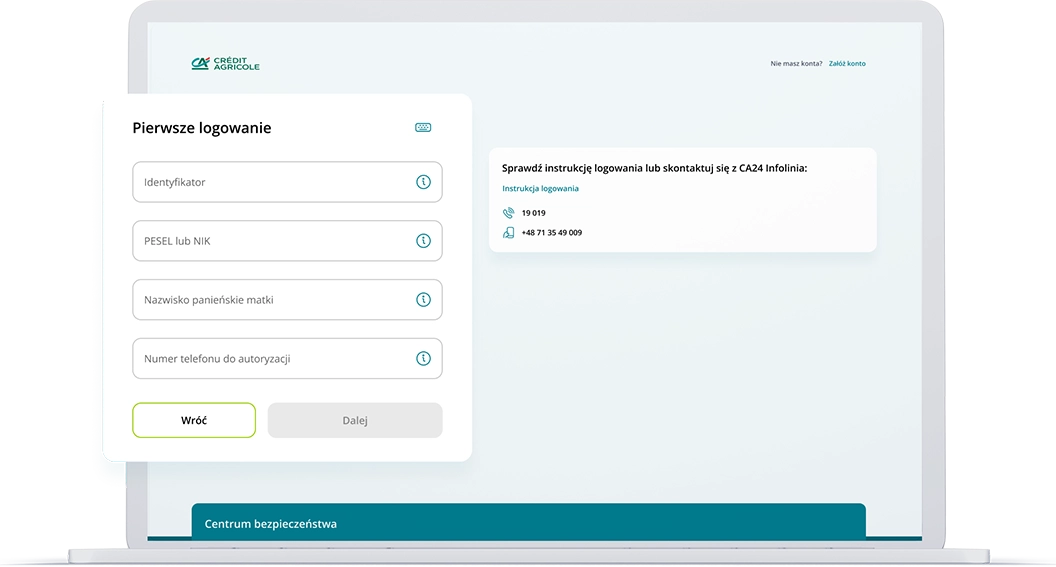1056x567 pixels.
Task: Open info for Nazwisko panieńskie matki
Action: (x=423, y=300)
